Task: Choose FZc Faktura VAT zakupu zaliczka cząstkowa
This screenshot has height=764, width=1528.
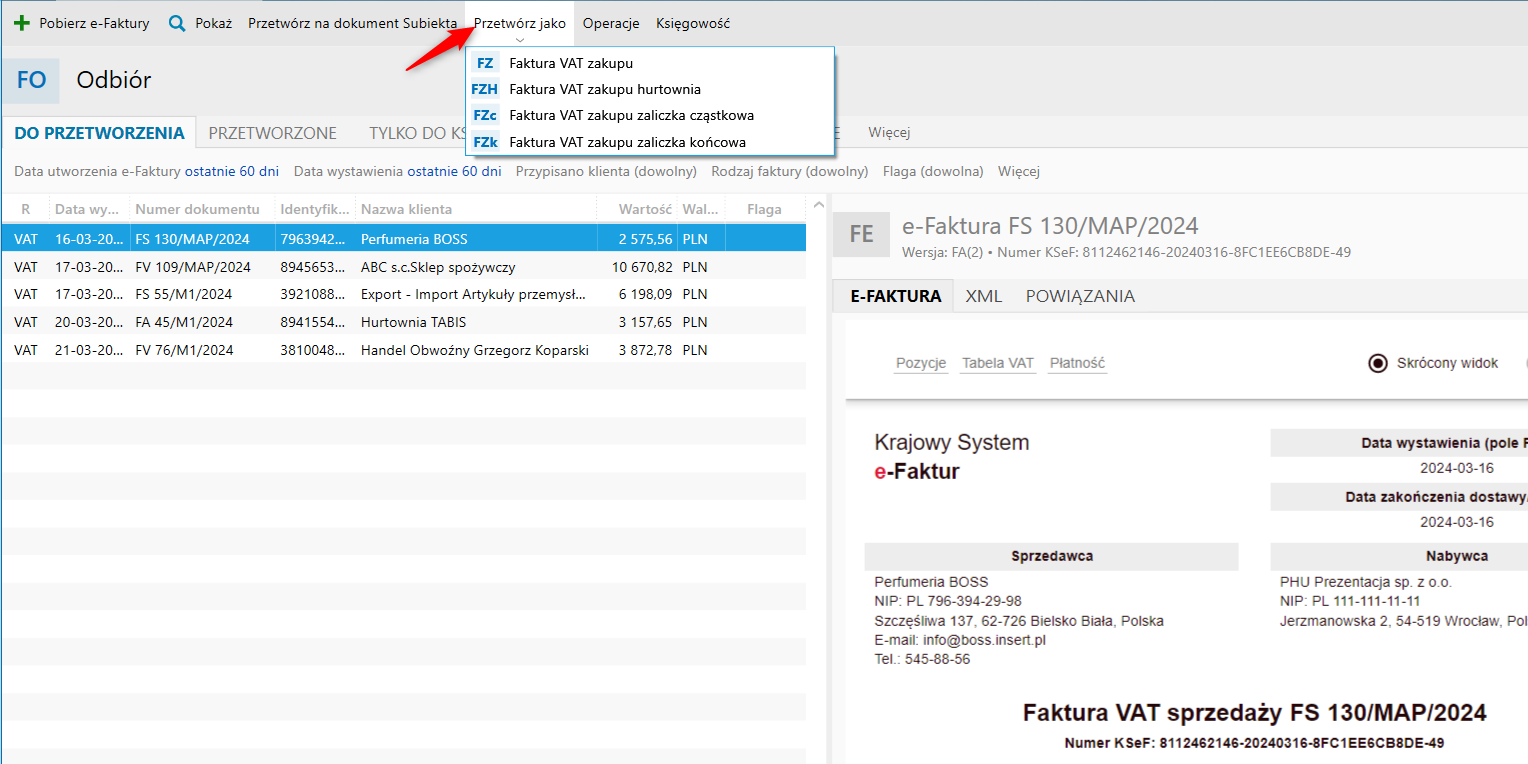Action: [x=650, y=115]
